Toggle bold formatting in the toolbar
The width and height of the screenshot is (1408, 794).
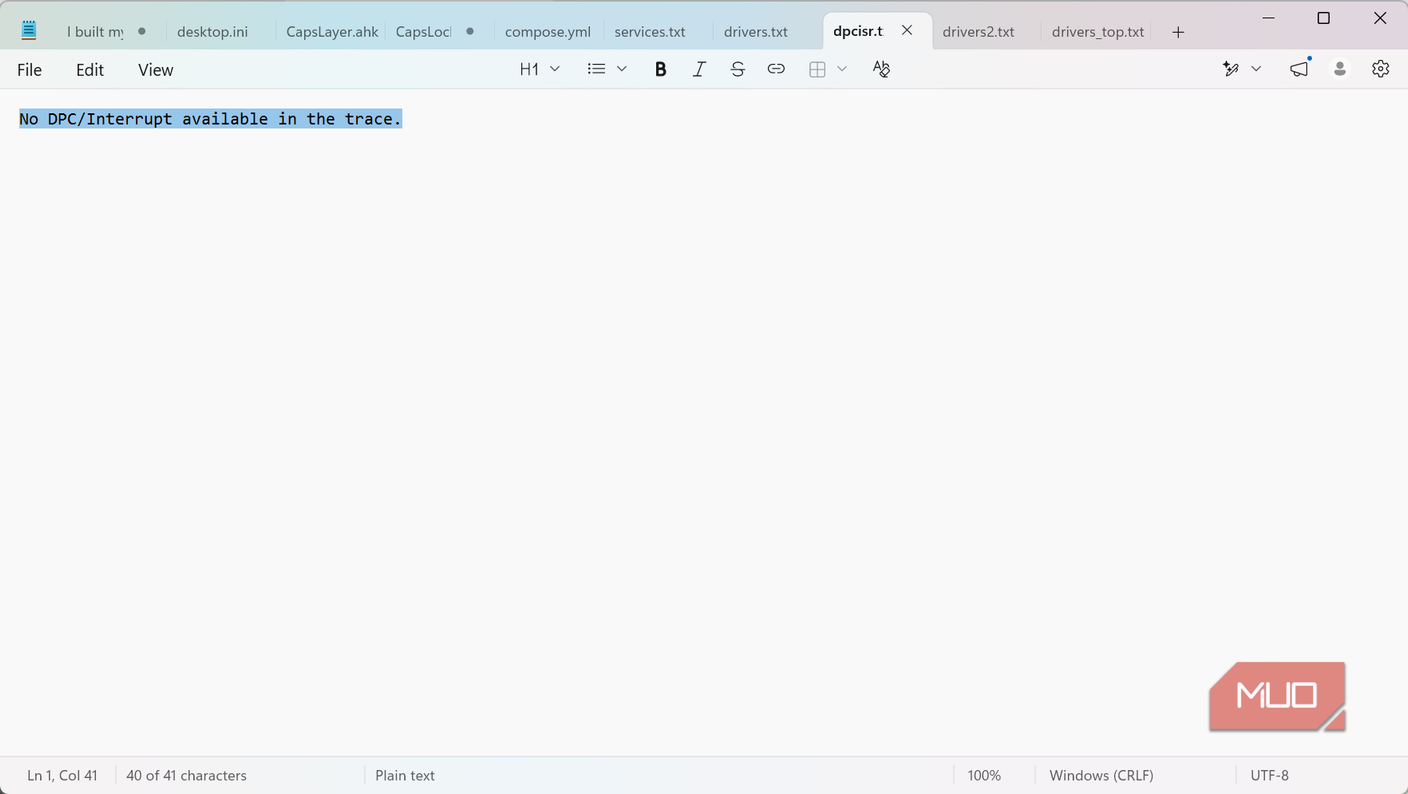(x=660, y=69)
